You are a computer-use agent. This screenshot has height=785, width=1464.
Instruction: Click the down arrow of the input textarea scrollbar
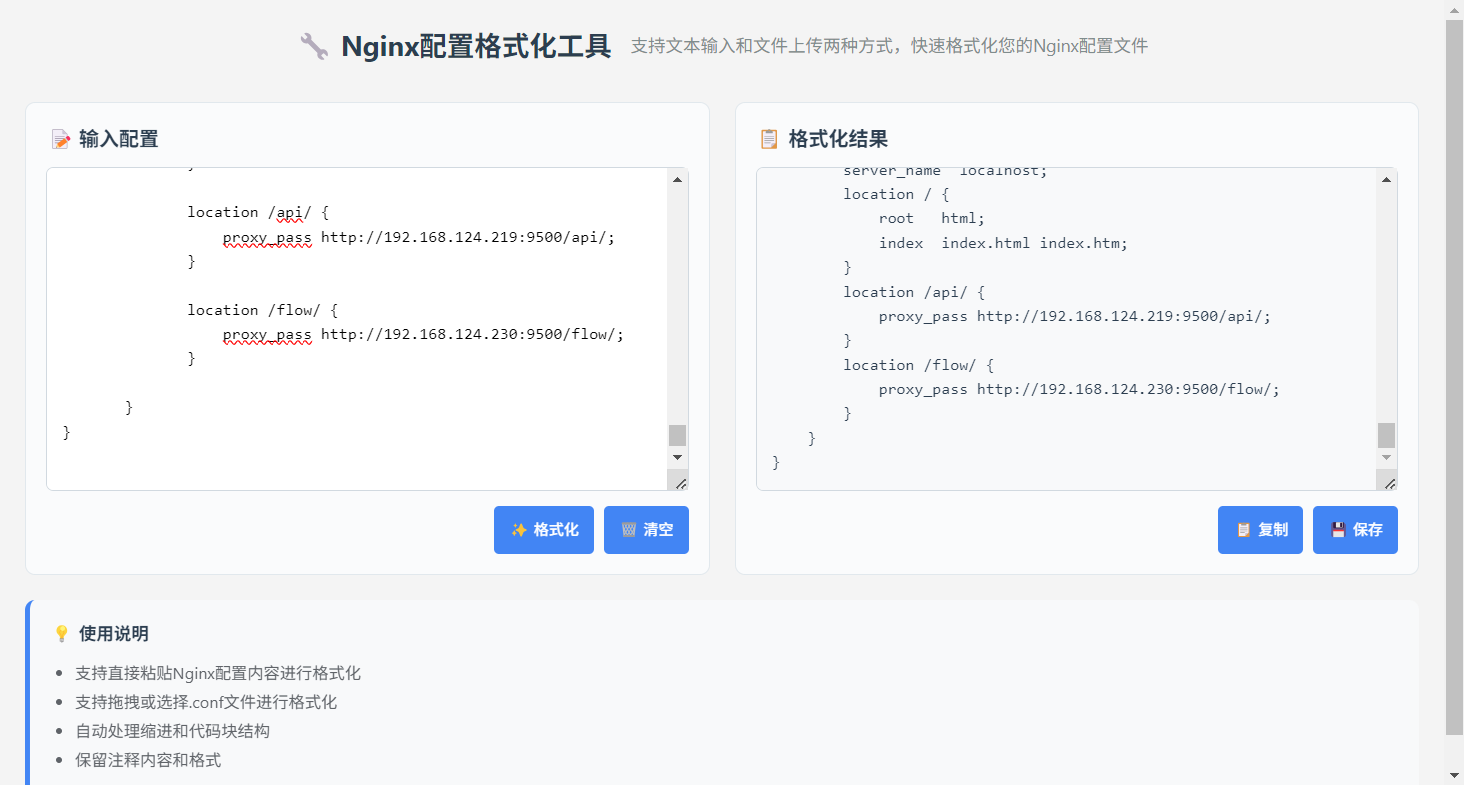click(x=677, y=457)
